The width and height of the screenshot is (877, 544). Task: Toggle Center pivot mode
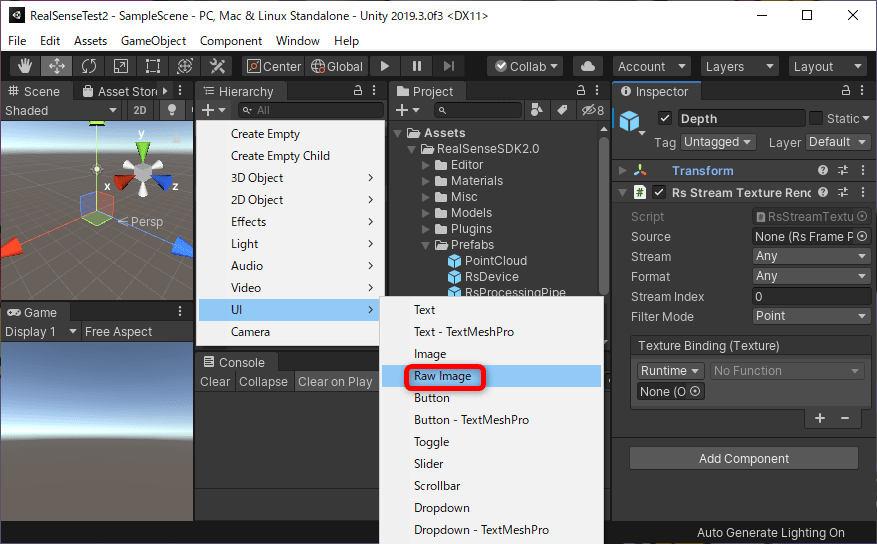pos(274,67)
